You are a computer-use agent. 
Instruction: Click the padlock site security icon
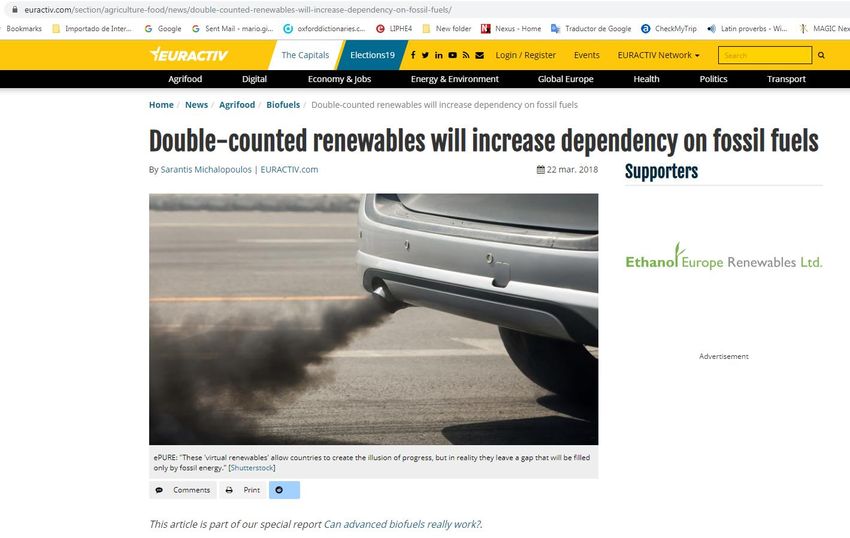[x=15, y=9]
